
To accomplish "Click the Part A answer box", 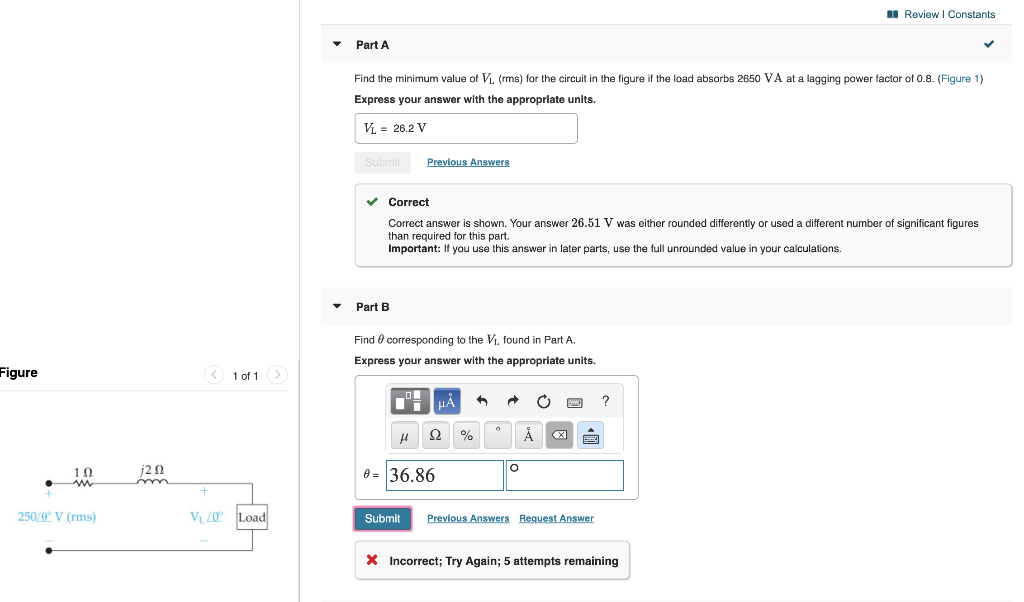I will coord(466,129).
